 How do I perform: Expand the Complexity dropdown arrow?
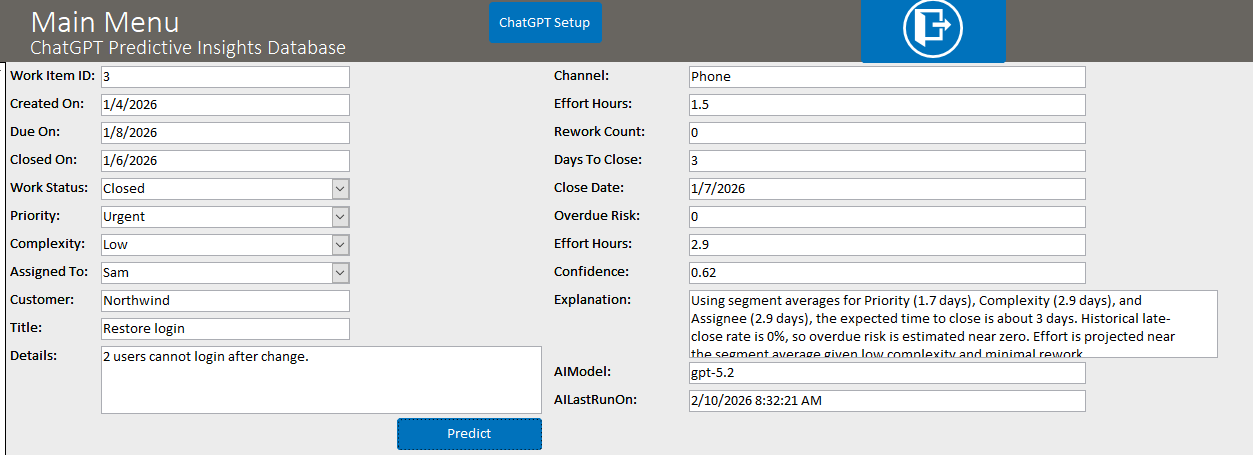pos(340,245)
